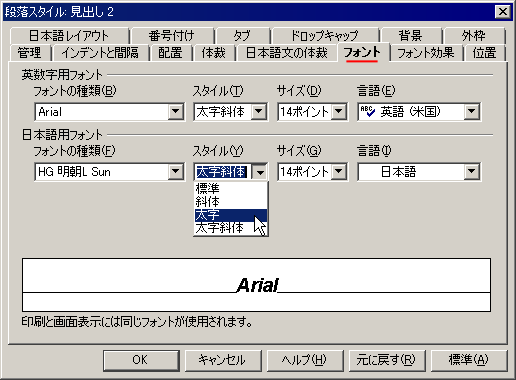Viewport: 516px width, 380px height.
Task: Expand the HG 明朝L Sun font dropdown
Action: 176,172
